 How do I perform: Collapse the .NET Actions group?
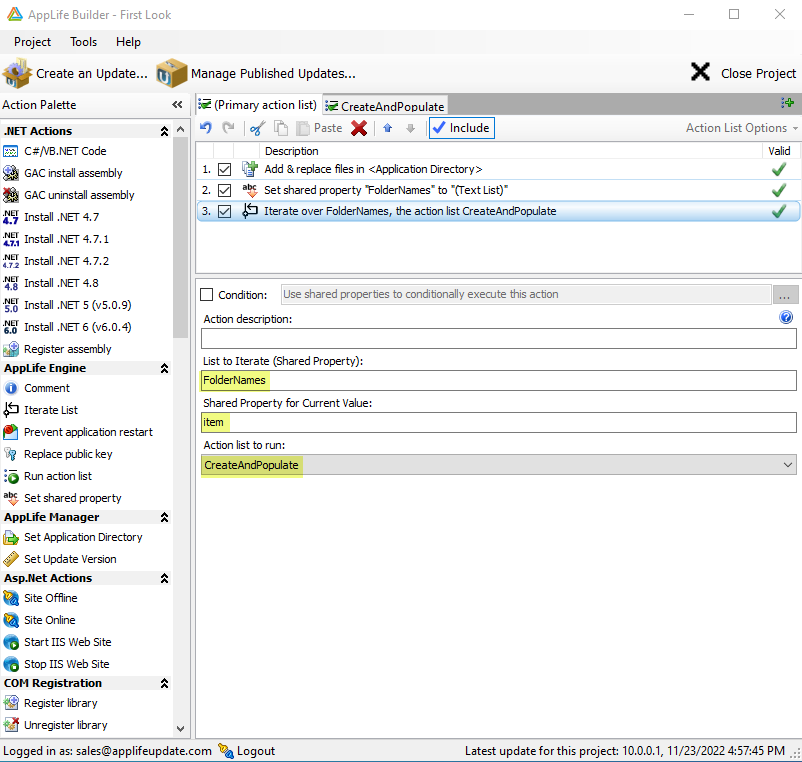(x=164, y=131)
